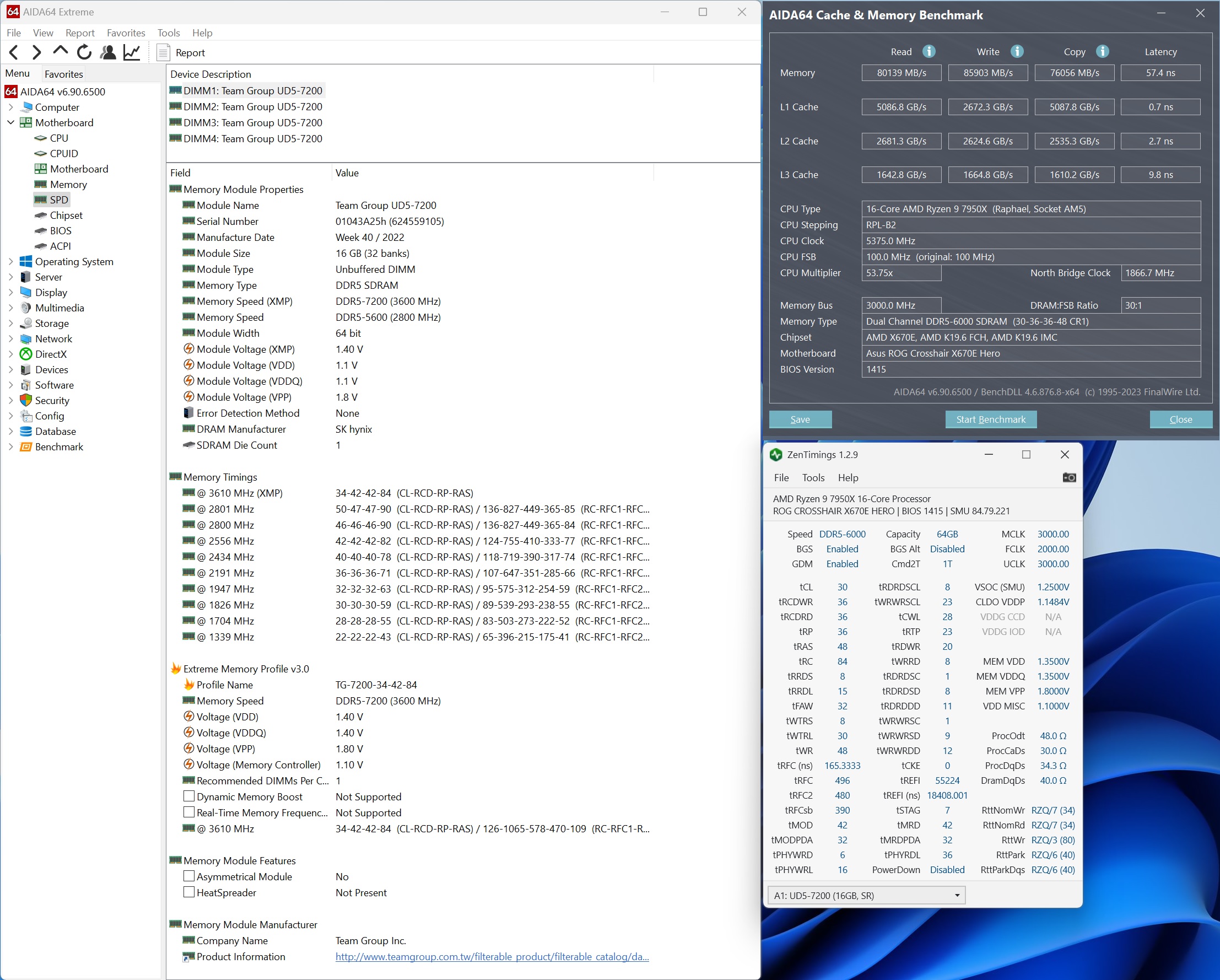The width and height of the screenshot is (1220, 980).
Task: Click the Up level arrow toolbar icon
Action: [60, 51]
